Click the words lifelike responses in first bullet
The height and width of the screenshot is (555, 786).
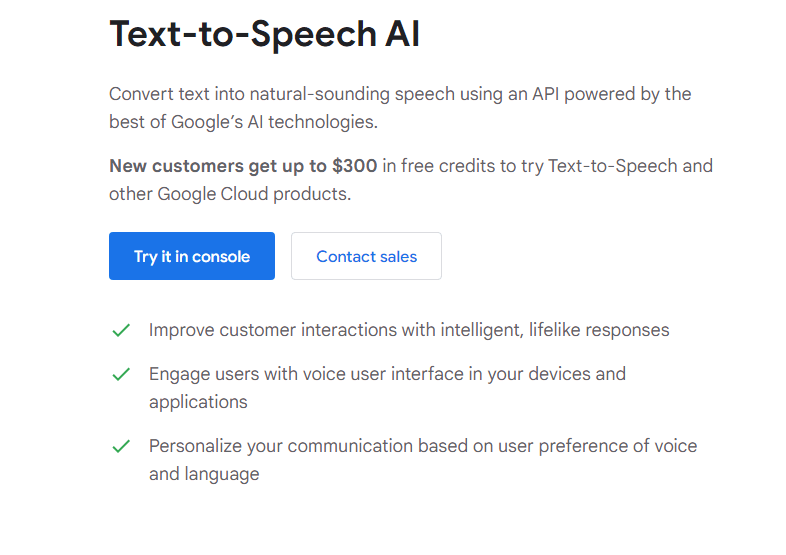599,330
